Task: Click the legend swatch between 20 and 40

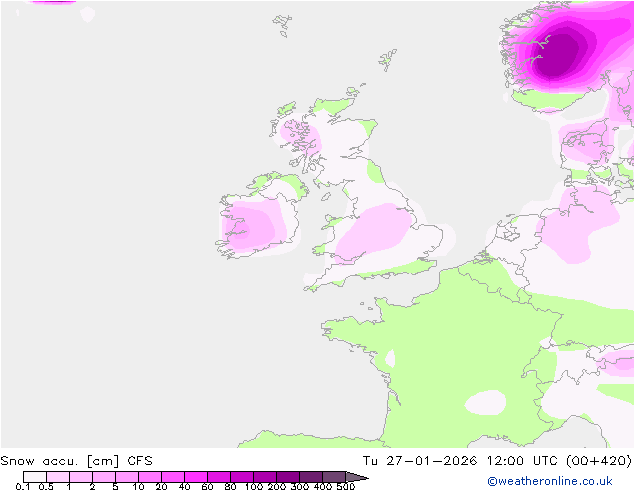Action: [x=173, y=477]
